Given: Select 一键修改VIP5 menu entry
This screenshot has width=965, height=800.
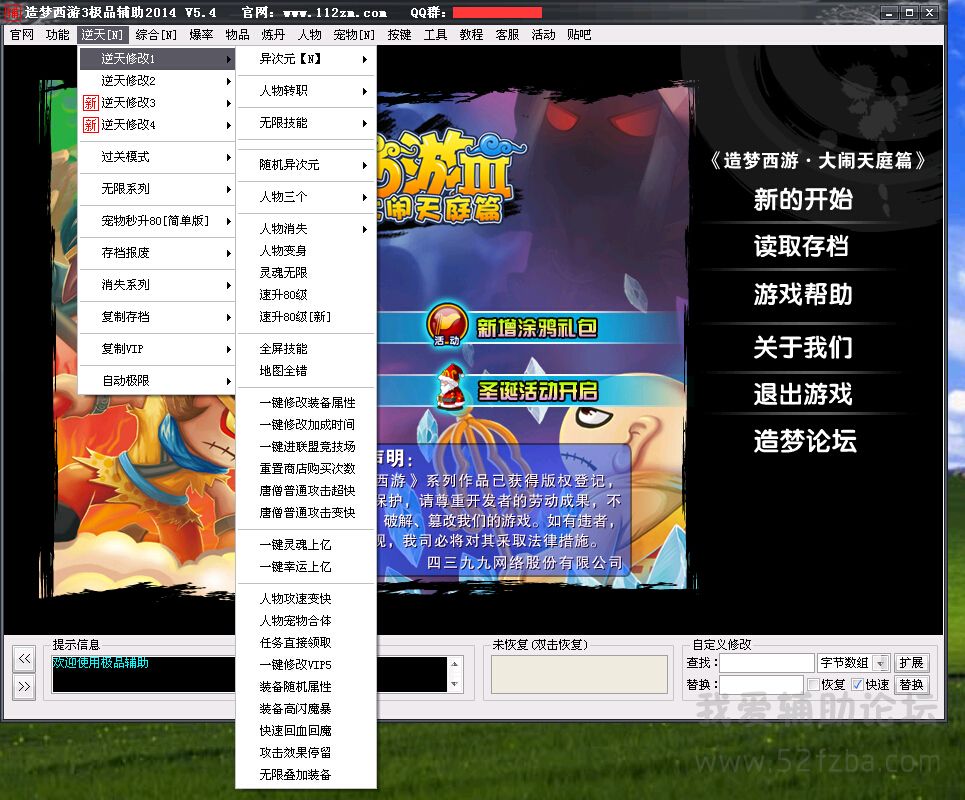Looking at the screenshot, I should pos(306,665).
